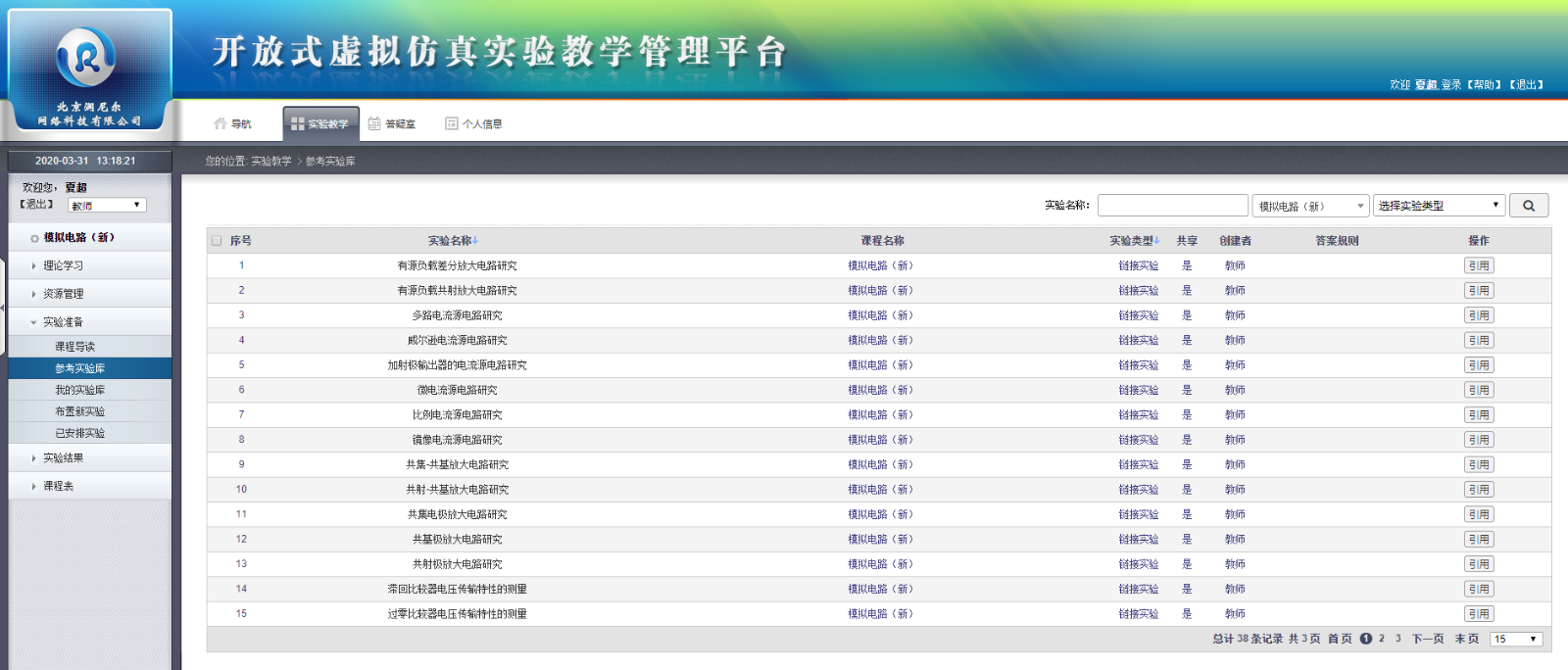1568x670 pixels.
Task: Open the page size dropdown showing 15
Action: pos(1516,640)
